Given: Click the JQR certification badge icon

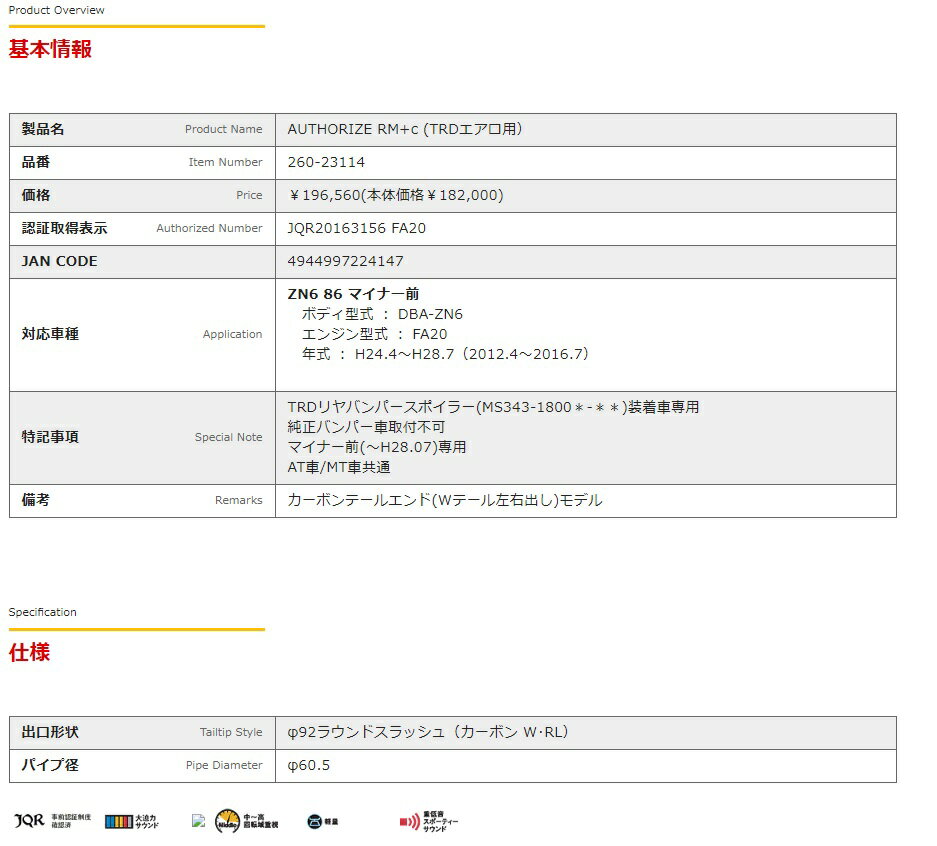Looking at the screenshot, I should point(29,821).
